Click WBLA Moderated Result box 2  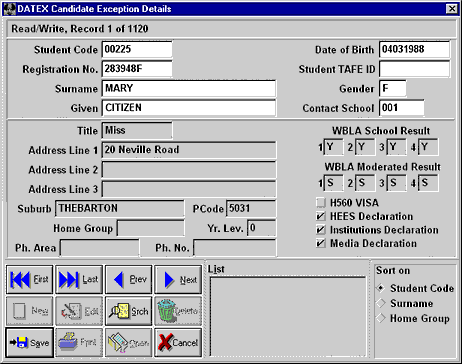tap(365, 183)
